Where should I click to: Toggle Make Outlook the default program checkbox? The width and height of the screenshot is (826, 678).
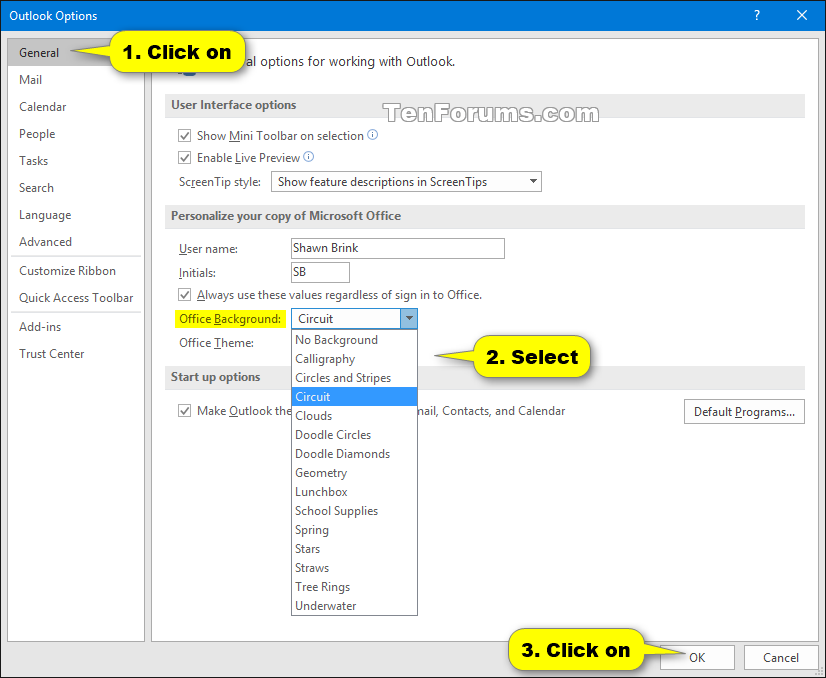[184, 410]
